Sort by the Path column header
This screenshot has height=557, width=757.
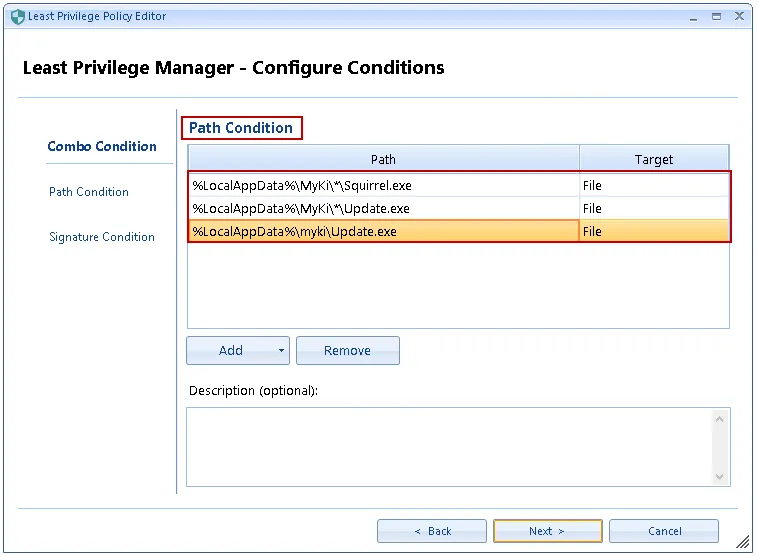click(x=383, y=159)
